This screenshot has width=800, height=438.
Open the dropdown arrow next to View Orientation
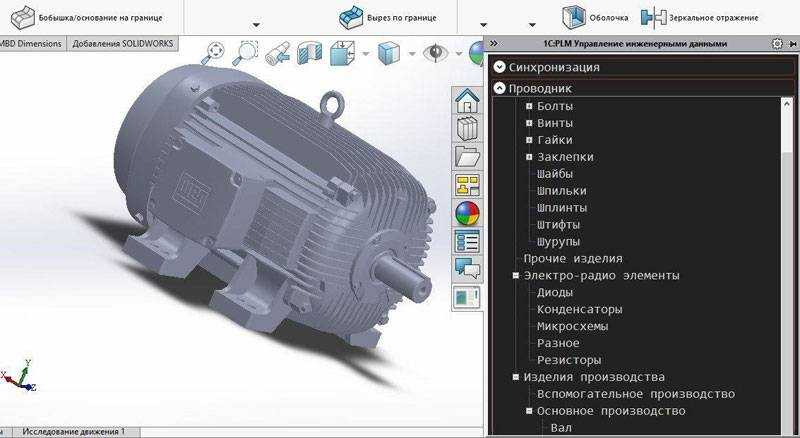(366, 54)
